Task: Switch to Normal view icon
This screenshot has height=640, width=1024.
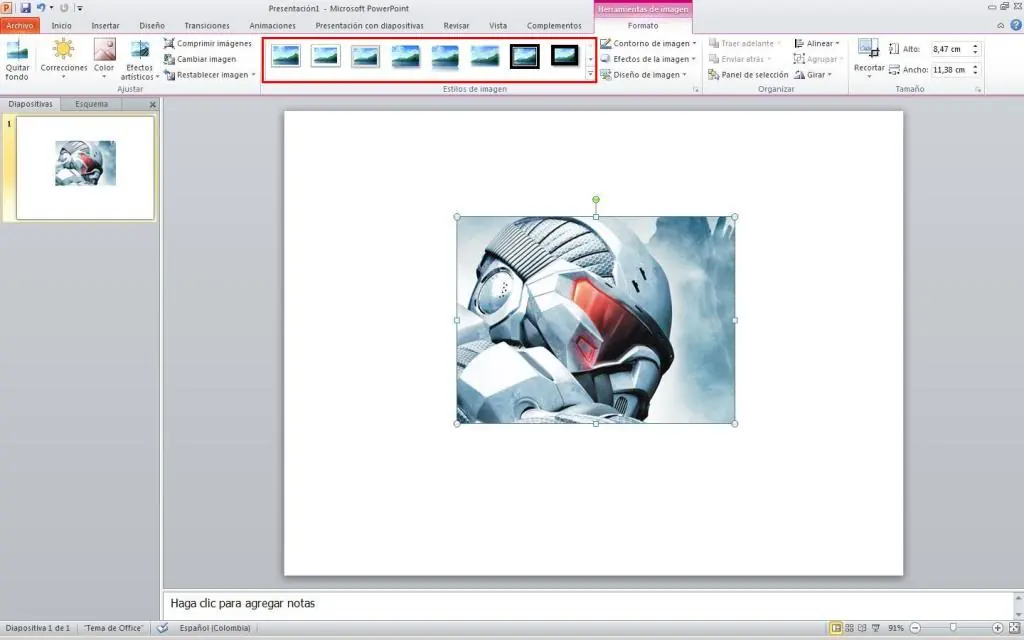Action: click(x=836, y=628)
